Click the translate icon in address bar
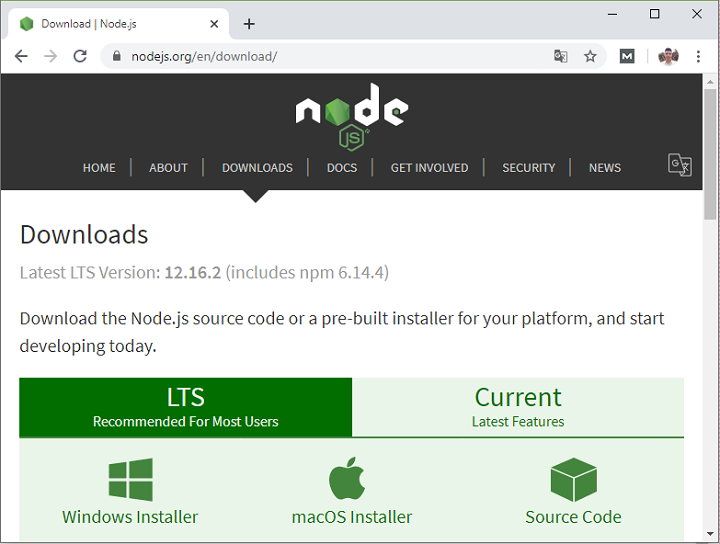Screen dimensions: 720x544 click(x=561, y=56)
